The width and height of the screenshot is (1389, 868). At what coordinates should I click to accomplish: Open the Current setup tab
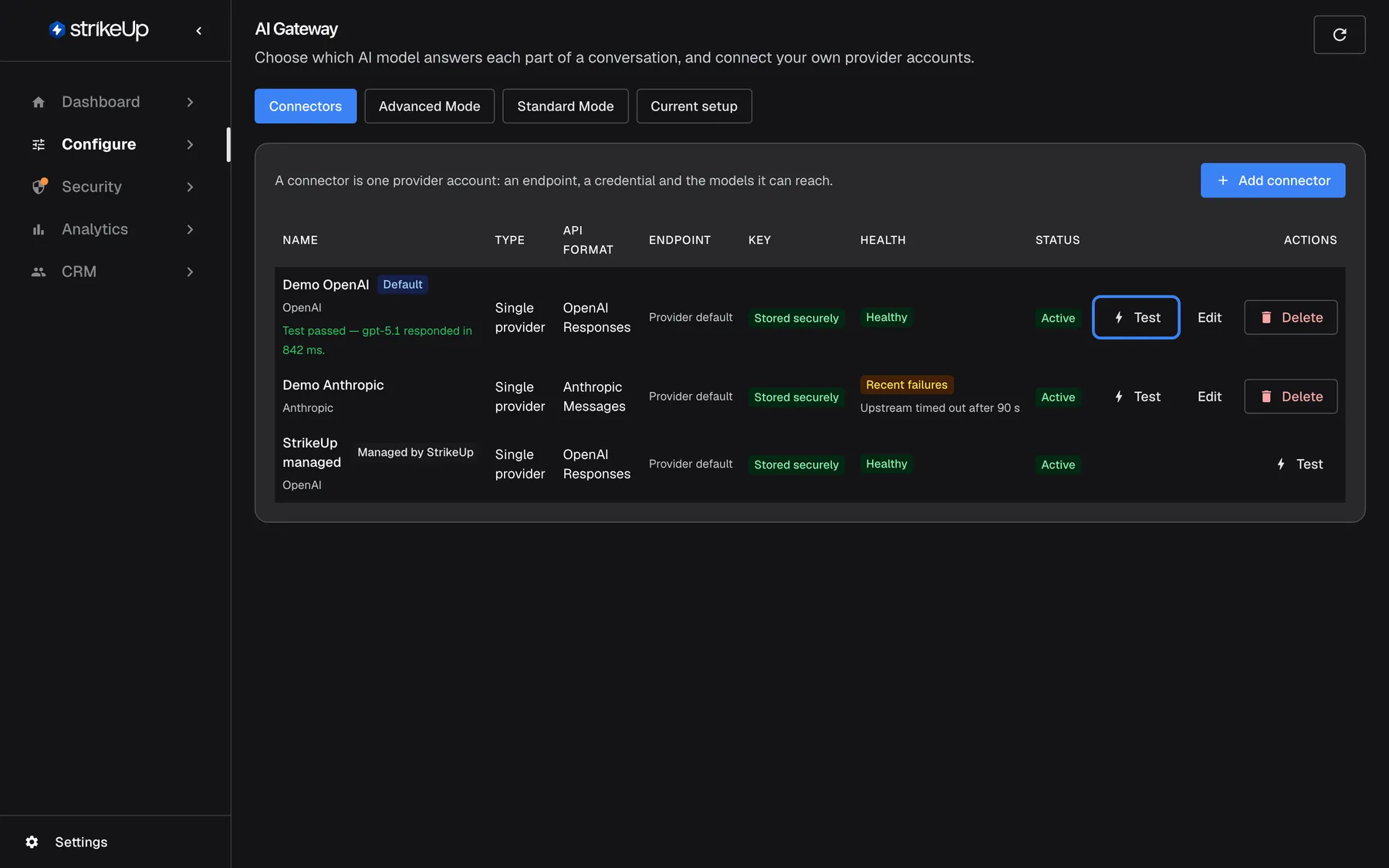(694, 106)
